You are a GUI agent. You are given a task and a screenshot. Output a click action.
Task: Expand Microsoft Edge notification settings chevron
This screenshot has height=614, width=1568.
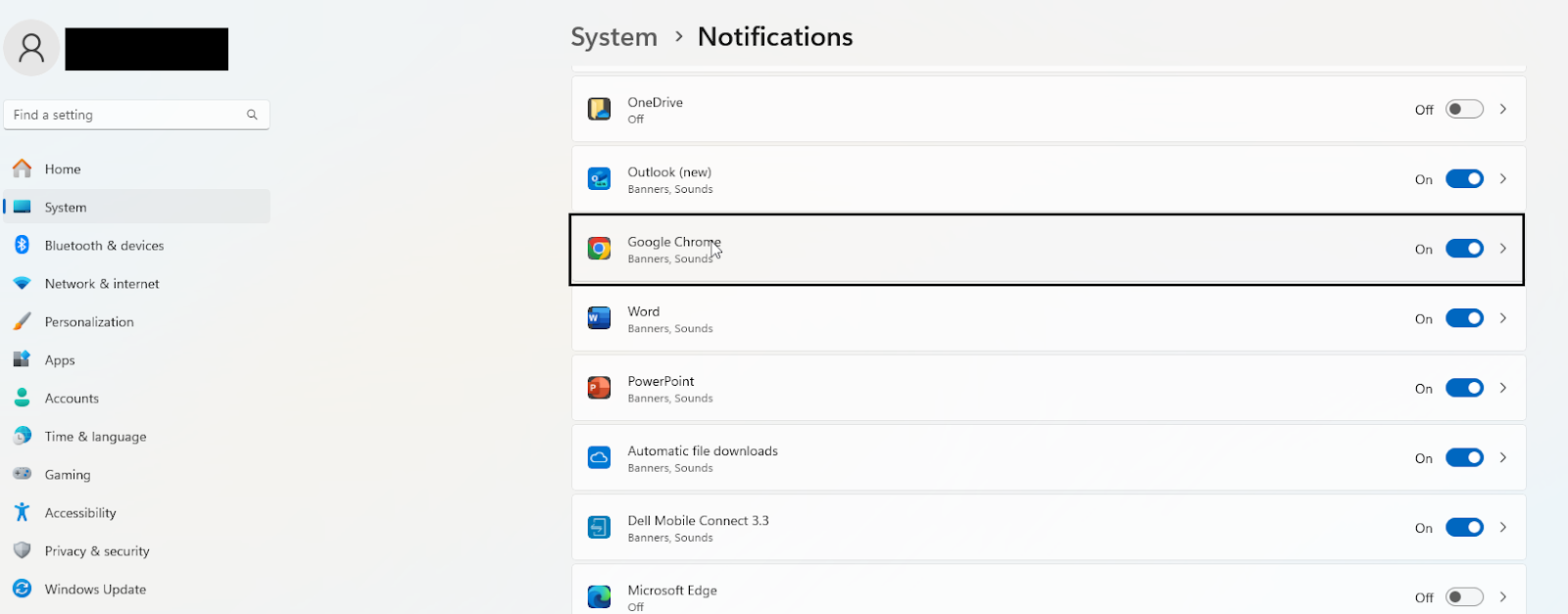[x=1502, y=596]
